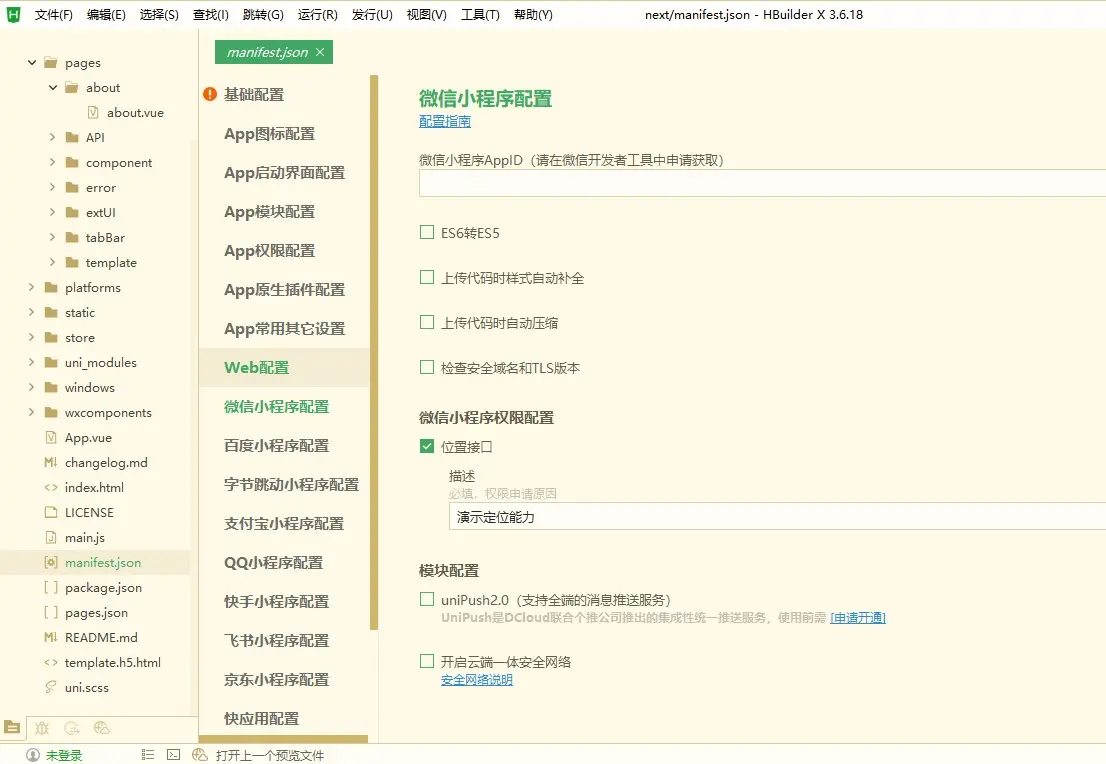
Task: Click the 微信小程序AppID input field
Action: pos(760,184)
